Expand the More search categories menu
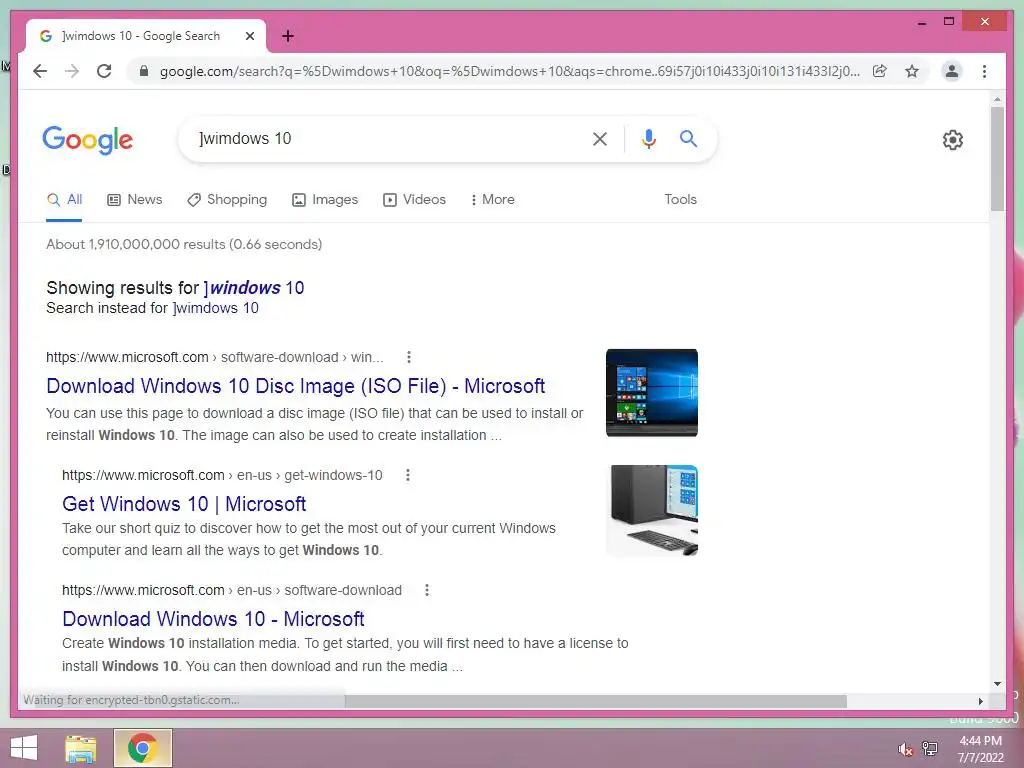This screenshot has height=768, width=1024. click(492, 200)
